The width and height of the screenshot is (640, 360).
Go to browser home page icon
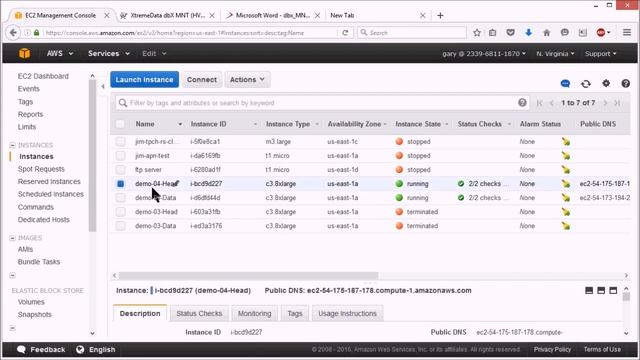(547, 33)
